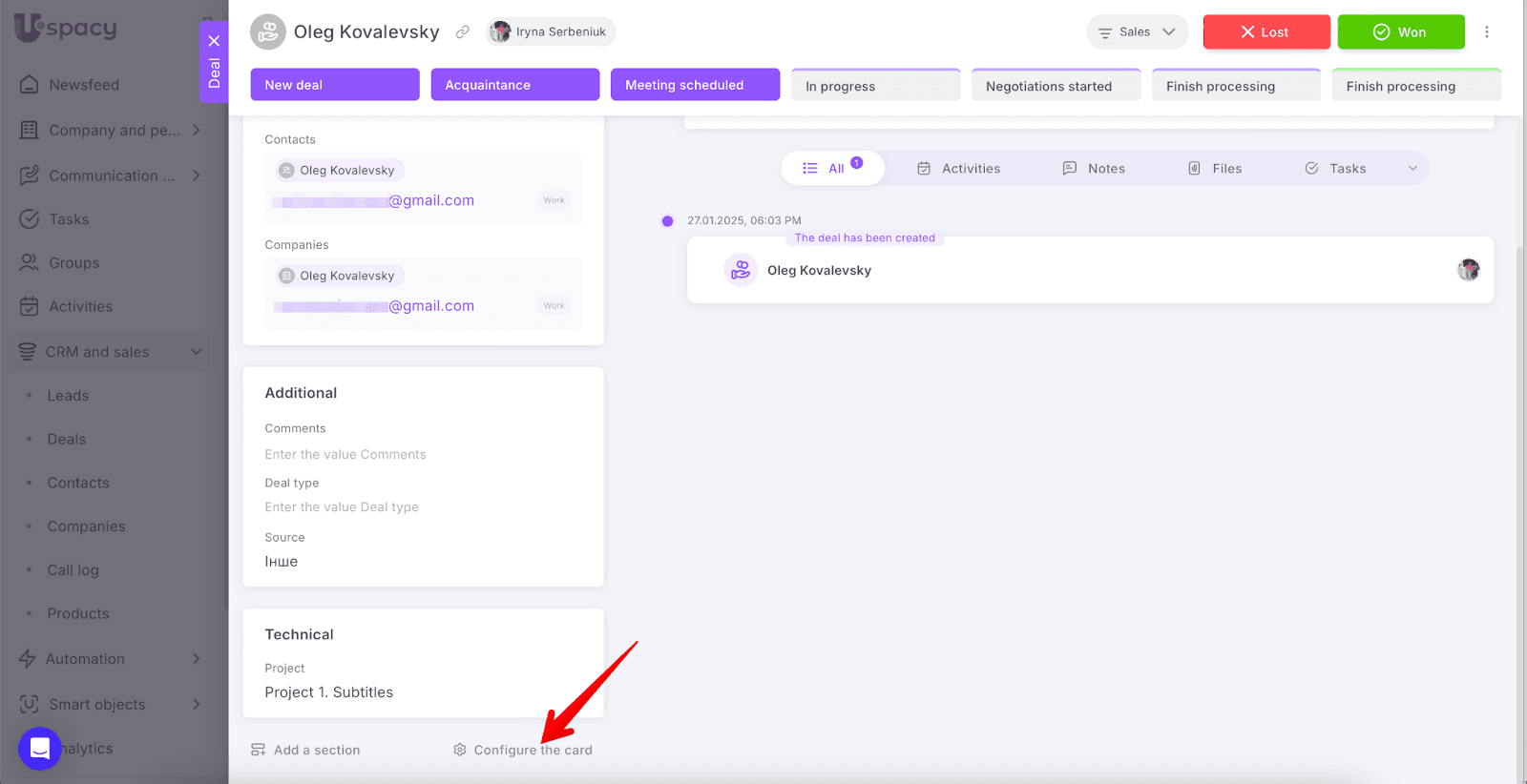Click the Iryna Serbeniuk responsible person chip

(x=550, y=31)
